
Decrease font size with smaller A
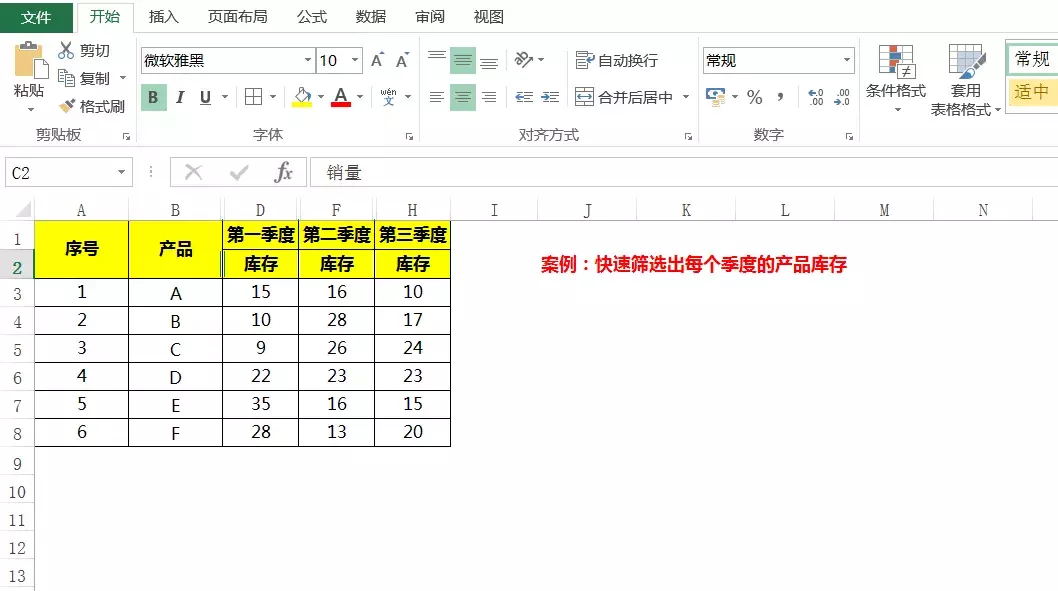tap(402, 60)
